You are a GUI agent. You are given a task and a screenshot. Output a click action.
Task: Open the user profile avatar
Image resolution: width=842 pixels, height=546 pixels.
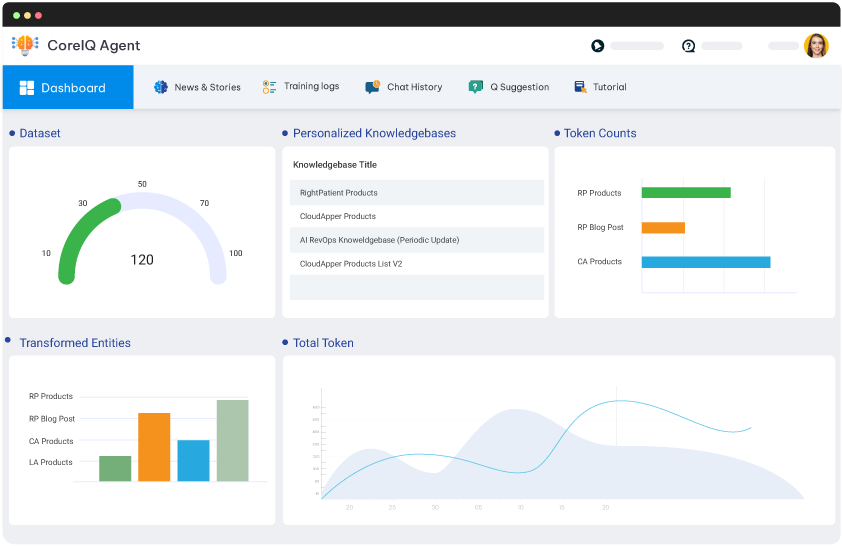pyautogui.click(x=816, y=46)
